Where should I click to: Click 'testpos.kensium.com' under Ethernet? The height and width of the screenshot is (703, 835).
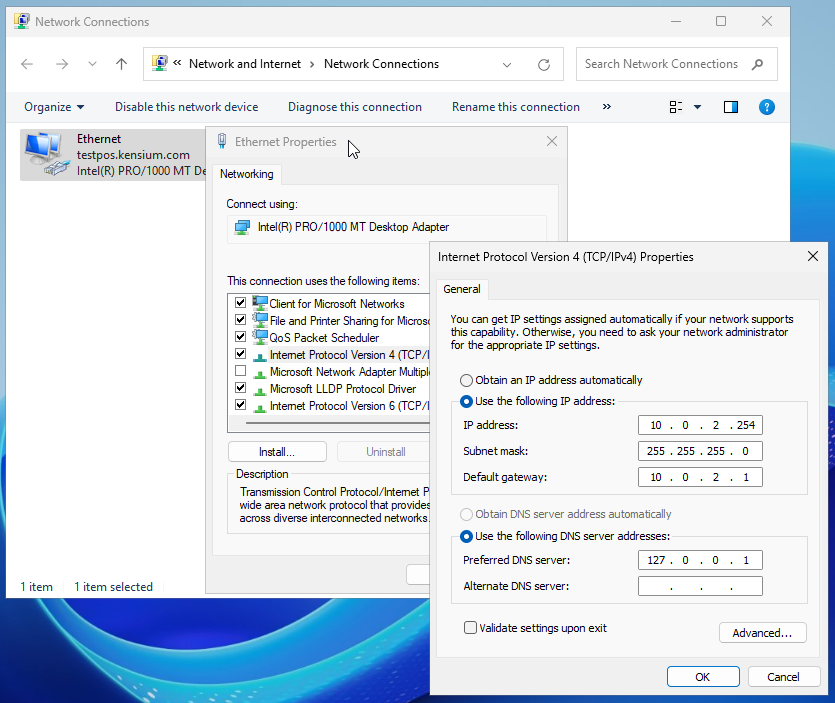coord(133,155)
